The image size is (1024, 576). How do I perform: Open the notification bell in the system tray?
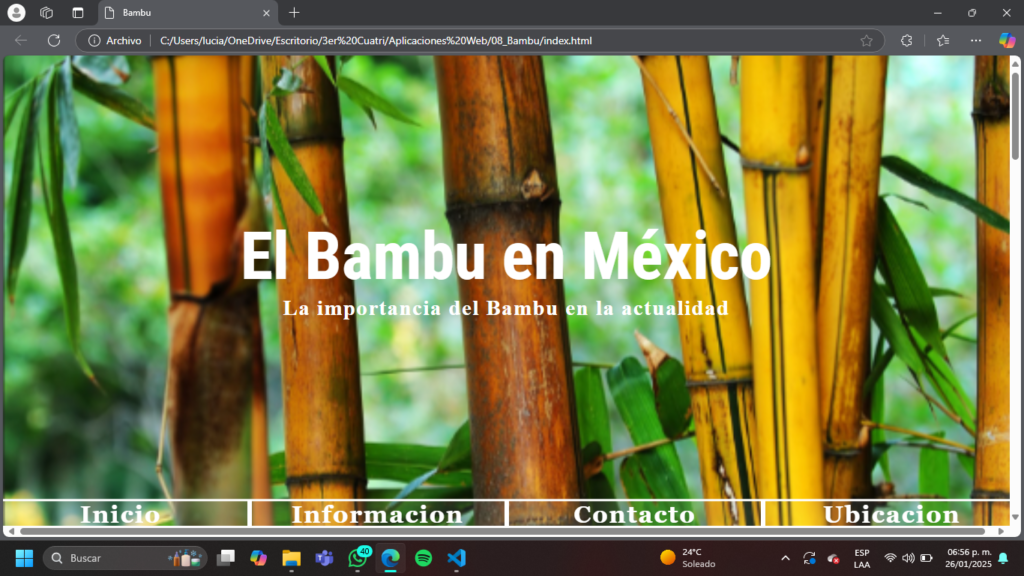pyautogui.click(x=1006, y=558)
